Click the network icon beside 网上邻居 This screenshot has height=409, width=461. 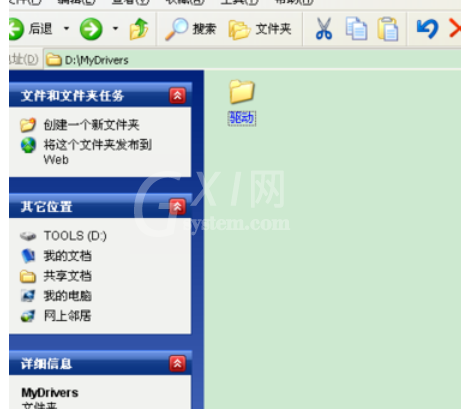(28, 316)
